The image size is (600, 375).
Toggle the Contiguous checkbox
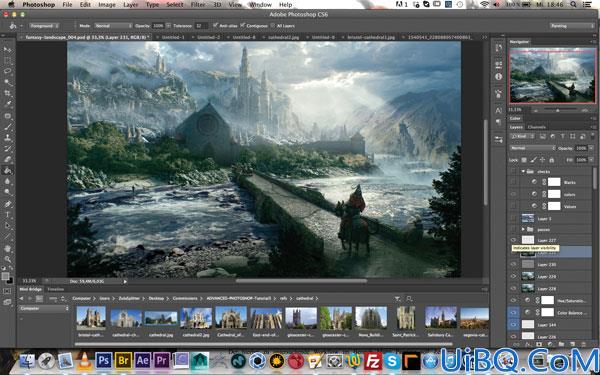pyautogui.click(x=243, y=25)
